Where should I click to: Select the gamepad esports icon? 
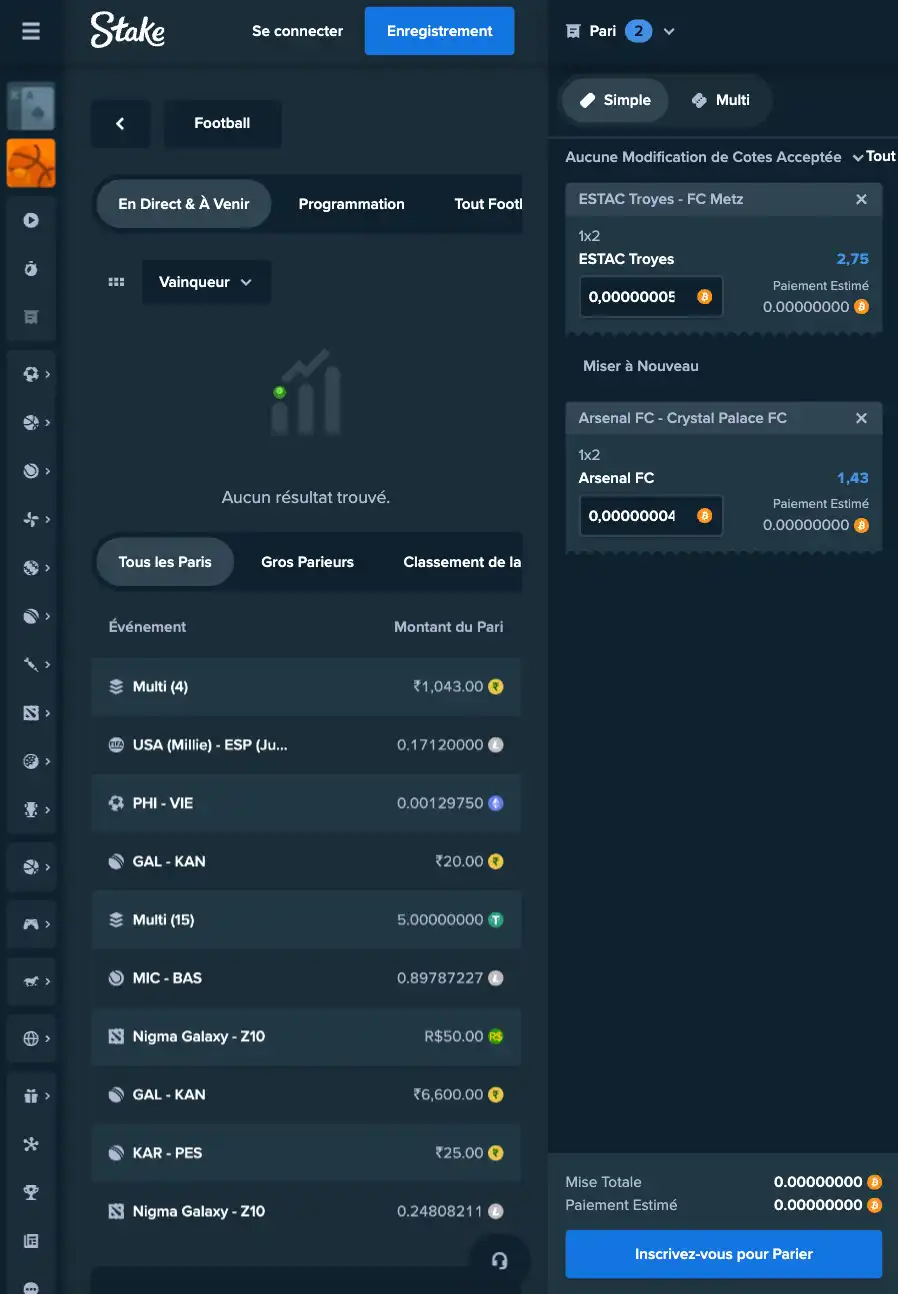(x=31, y=924)
